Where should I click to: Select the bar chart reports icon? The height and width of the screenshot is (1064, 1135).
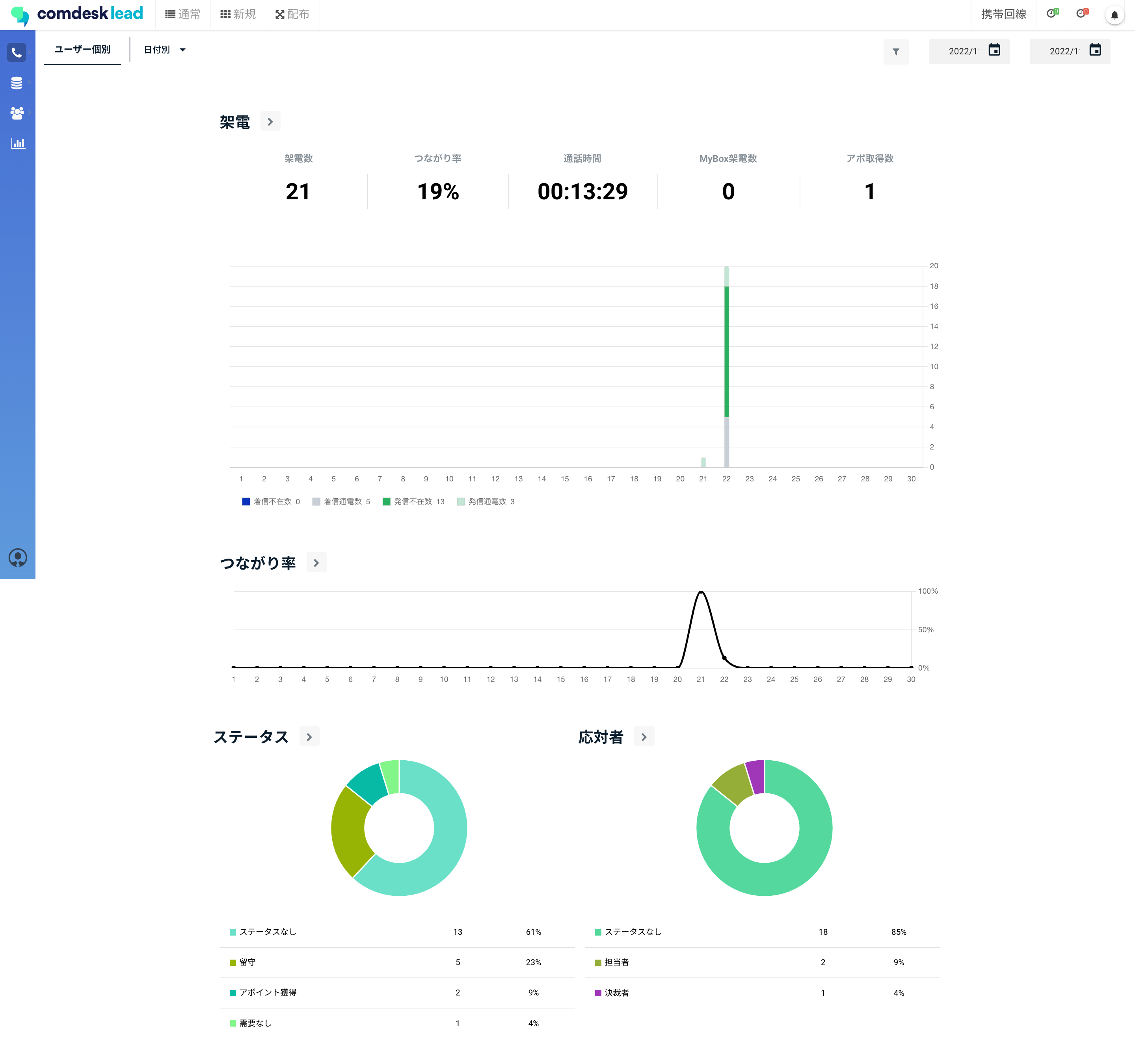tap(18, 143)
